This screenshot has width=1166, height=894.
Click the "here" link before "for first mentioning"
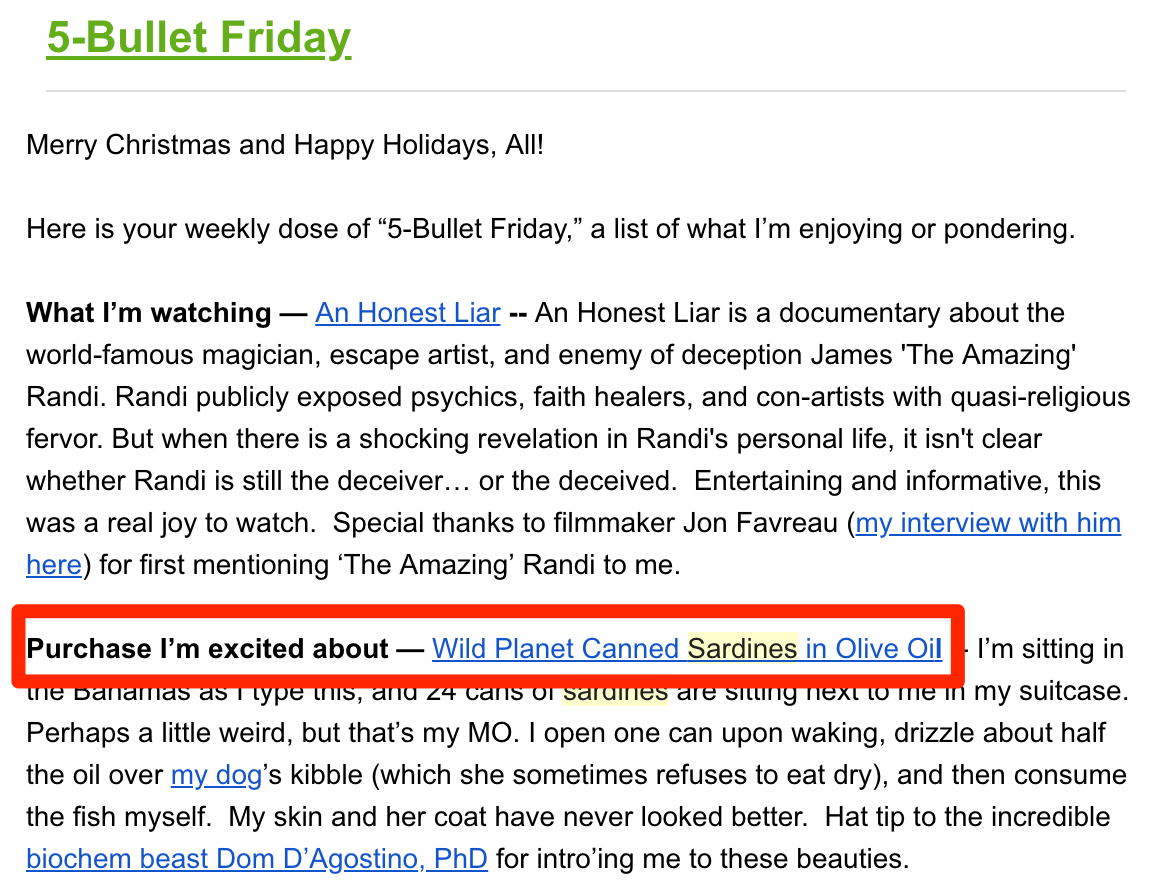click(54, 565)
